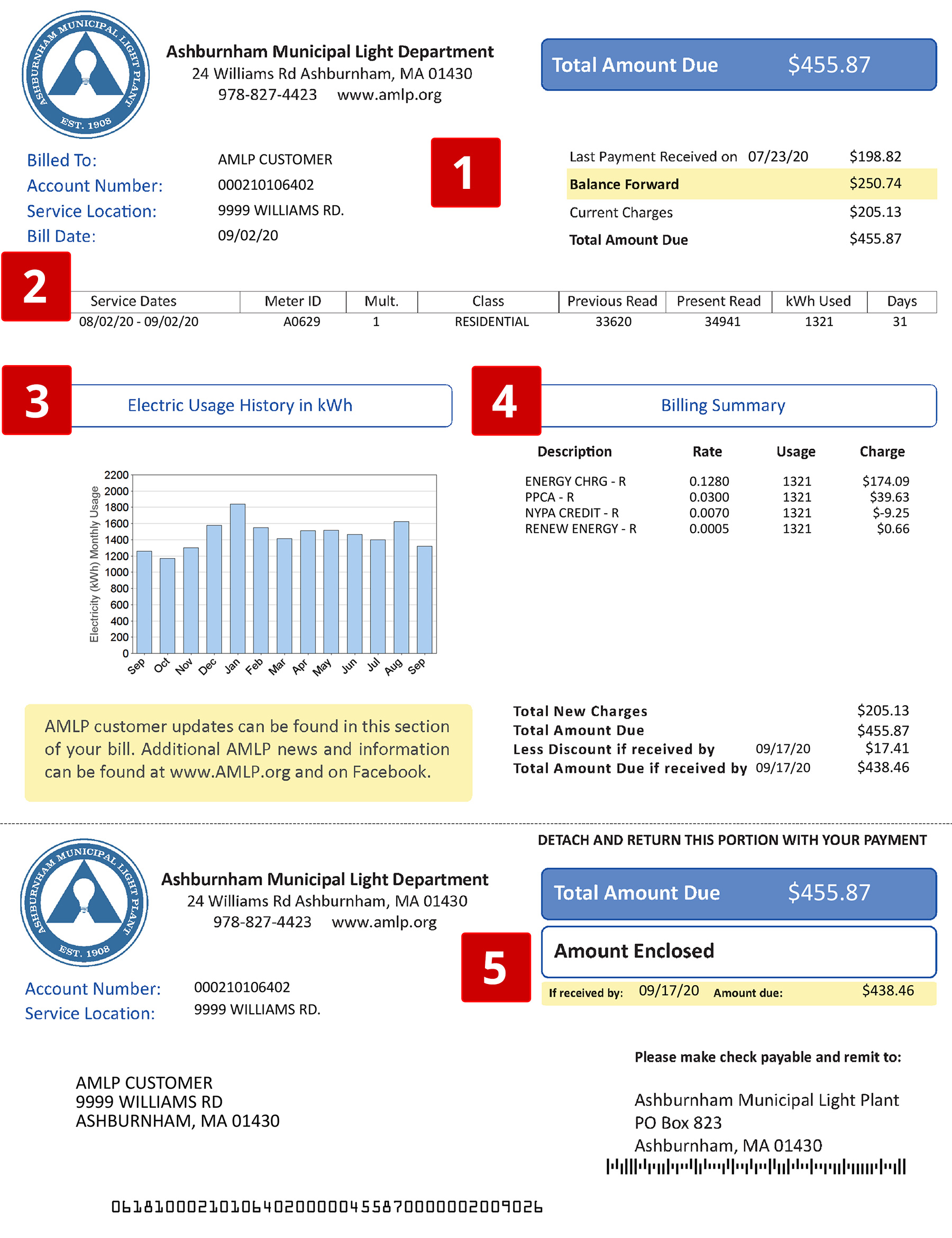Click the Feb bar in the usage chart
Screen dimensions: 952x1238
click(x=261, y=590)
